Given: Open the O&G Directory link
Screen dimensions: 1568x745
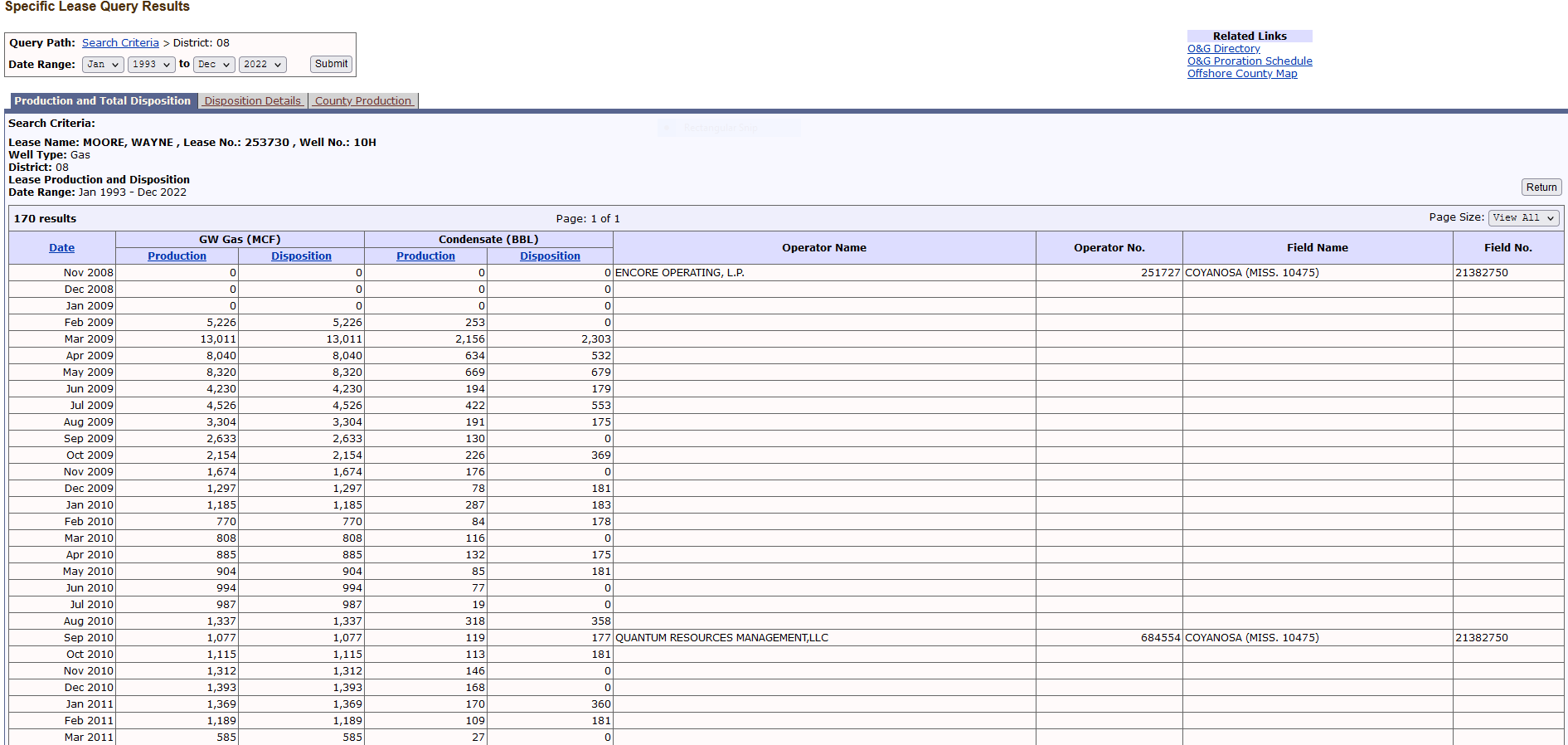Looking at the screenshot, I should (x=1223, y=49).
